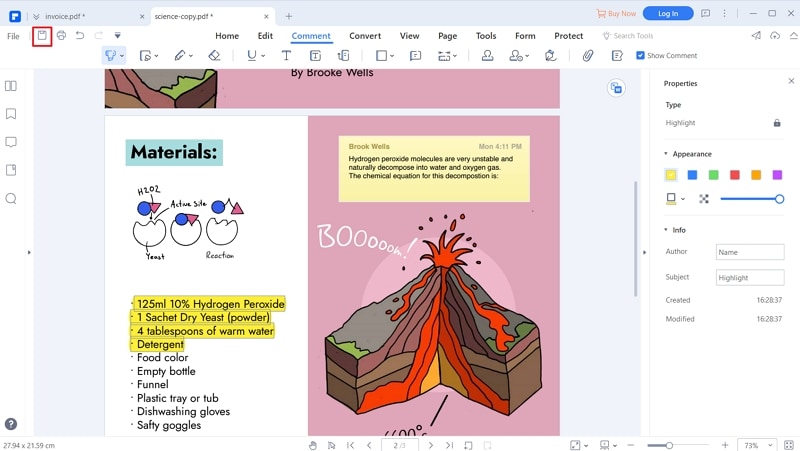The width and height of the screenshot is (800, 451).
Task: Expand the Underline style dropdown
Action: 263,56
